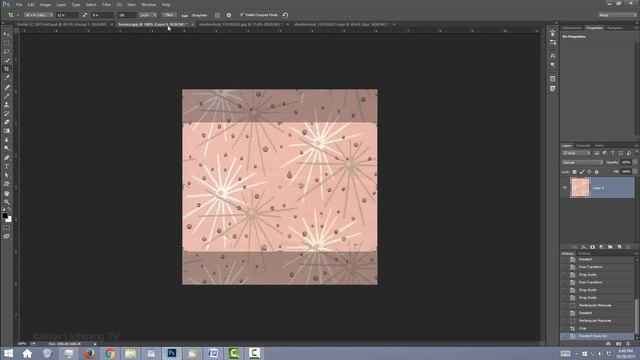The image size is (640, 360).
Task: Select the Horizontal Type tool
Action: pyautogui.click(x=7, y=166)
